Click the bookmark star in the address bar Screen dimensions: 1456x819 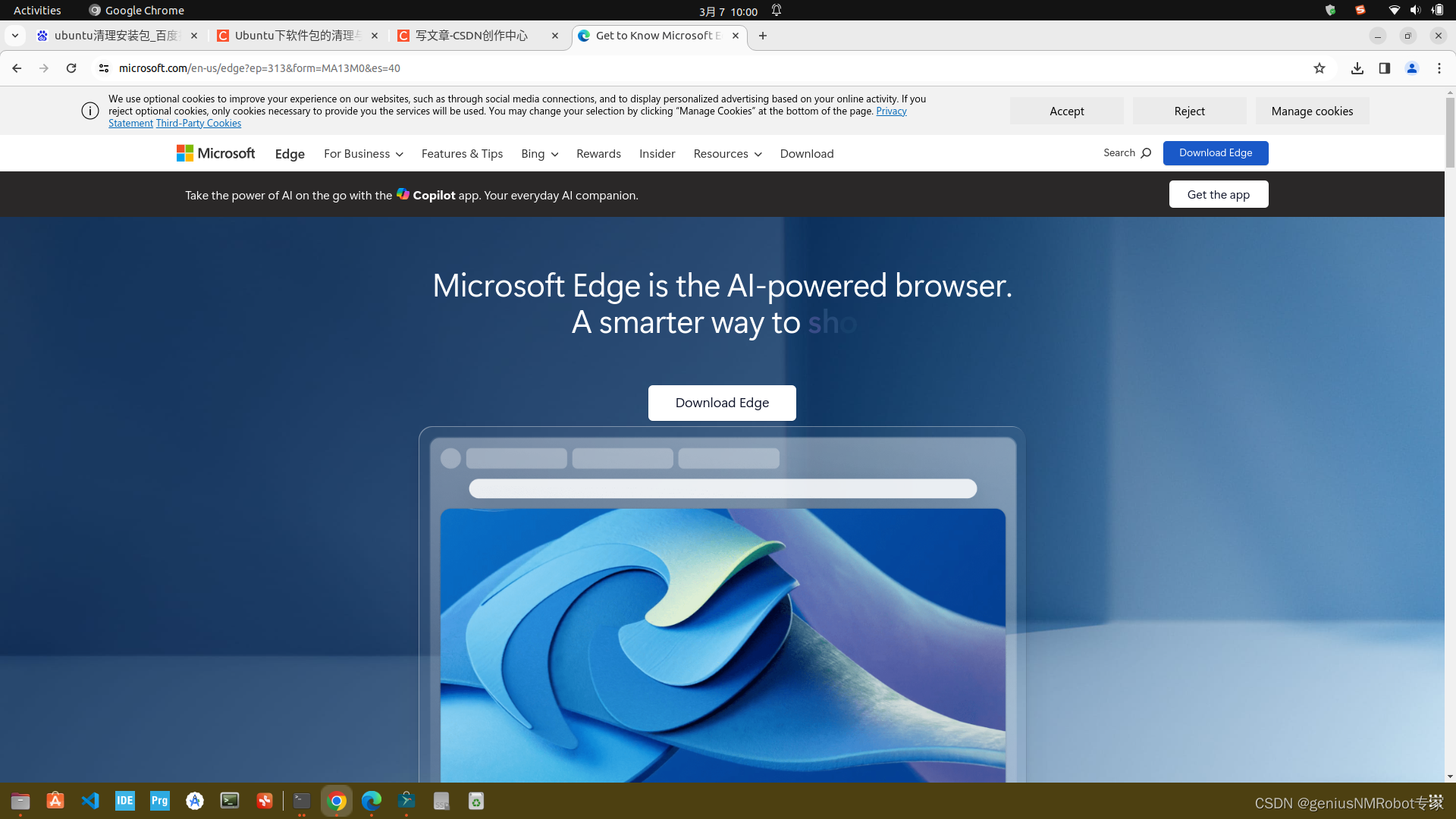(1319, 67)
